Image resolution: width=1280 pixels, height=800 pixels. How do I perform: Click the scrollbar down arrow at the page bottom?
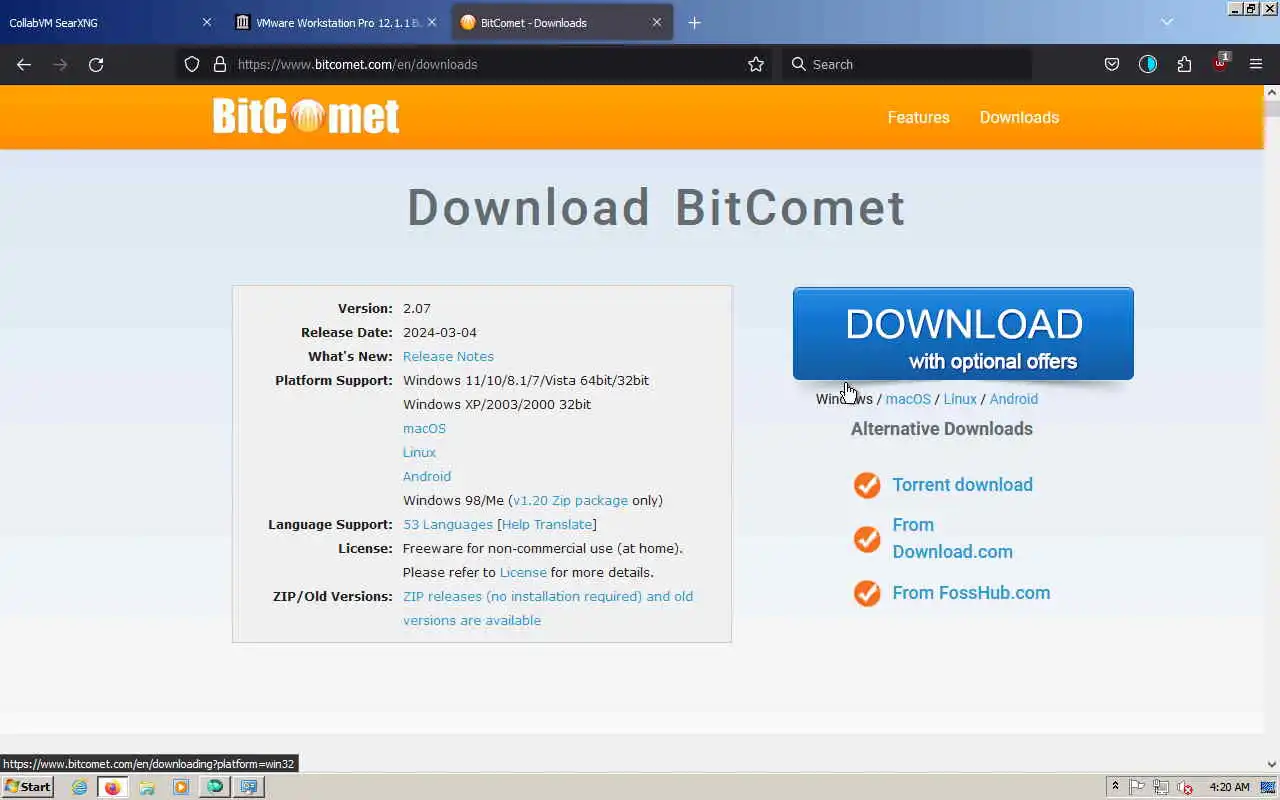click(1272, 765)
